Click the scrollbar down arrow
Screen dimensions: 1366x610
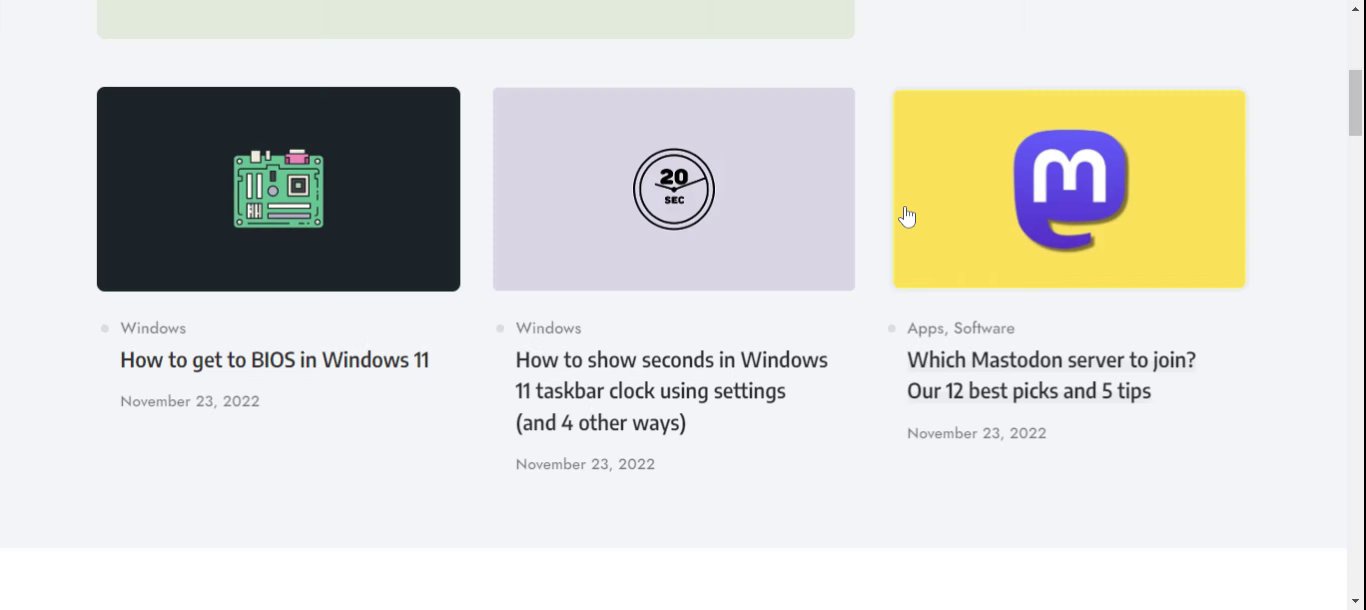1356,601
